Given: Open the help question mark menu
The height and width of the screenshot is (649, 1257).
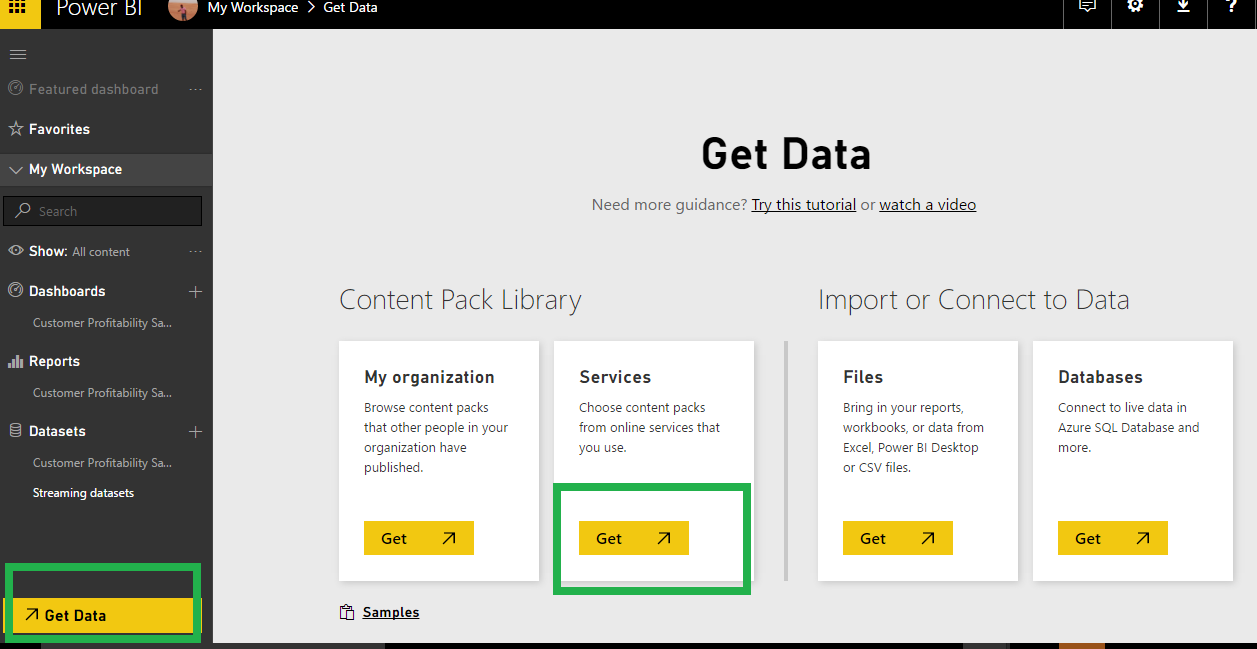Looking at the screenshot, I should (x=1231, y=8).
